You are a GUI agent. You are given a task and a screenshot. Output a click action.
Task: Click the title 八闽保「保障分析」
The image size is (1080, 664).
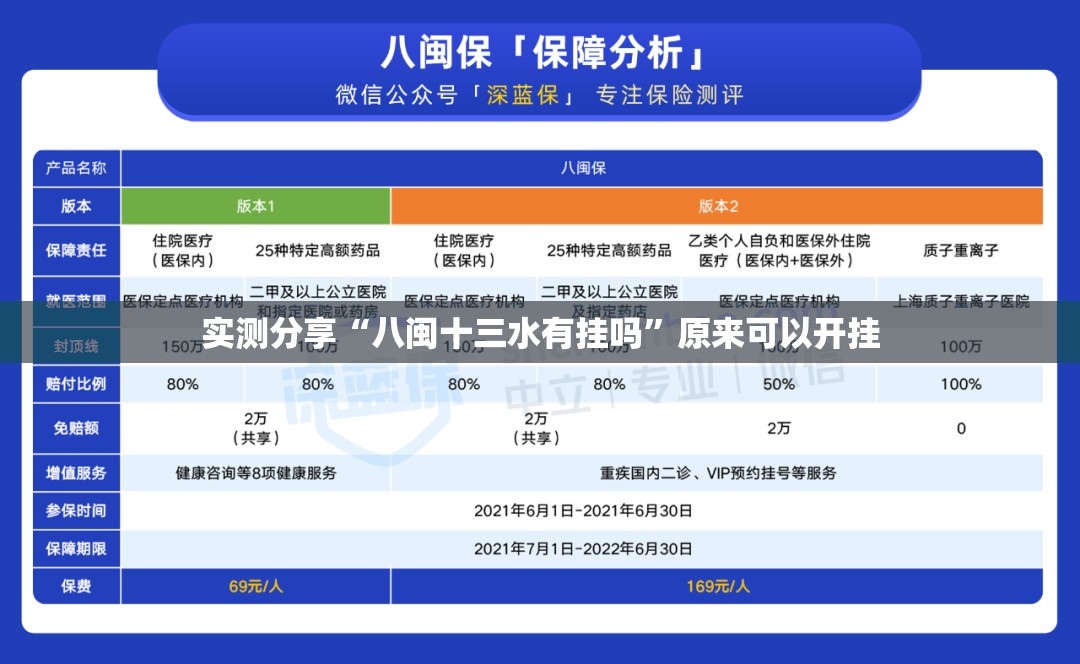(x=542, y=52)
